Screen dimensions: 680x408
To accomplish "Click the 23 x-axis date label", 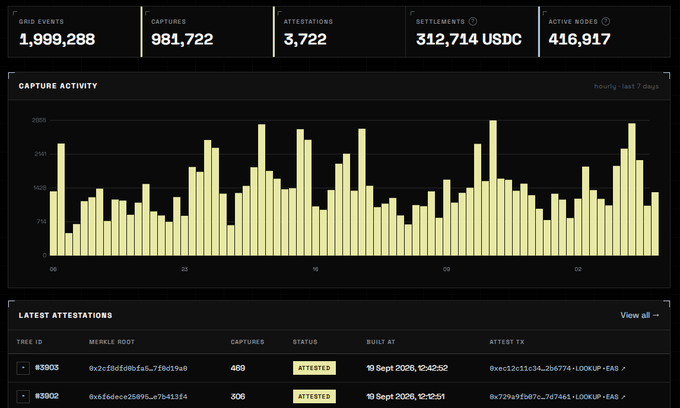I will click(185, 269).
